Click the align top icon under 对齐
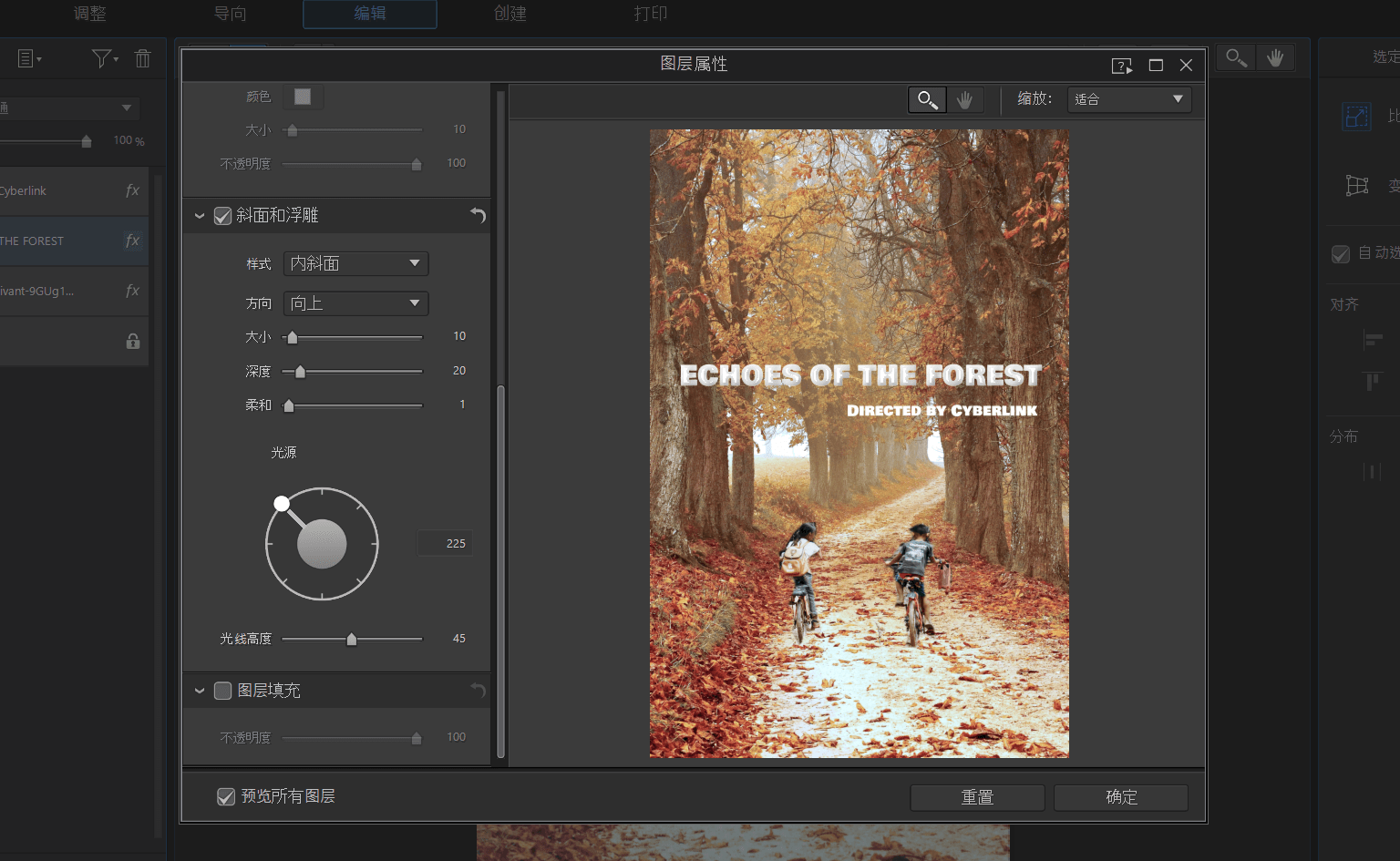1400x861 pixels. click(1373, 381)
